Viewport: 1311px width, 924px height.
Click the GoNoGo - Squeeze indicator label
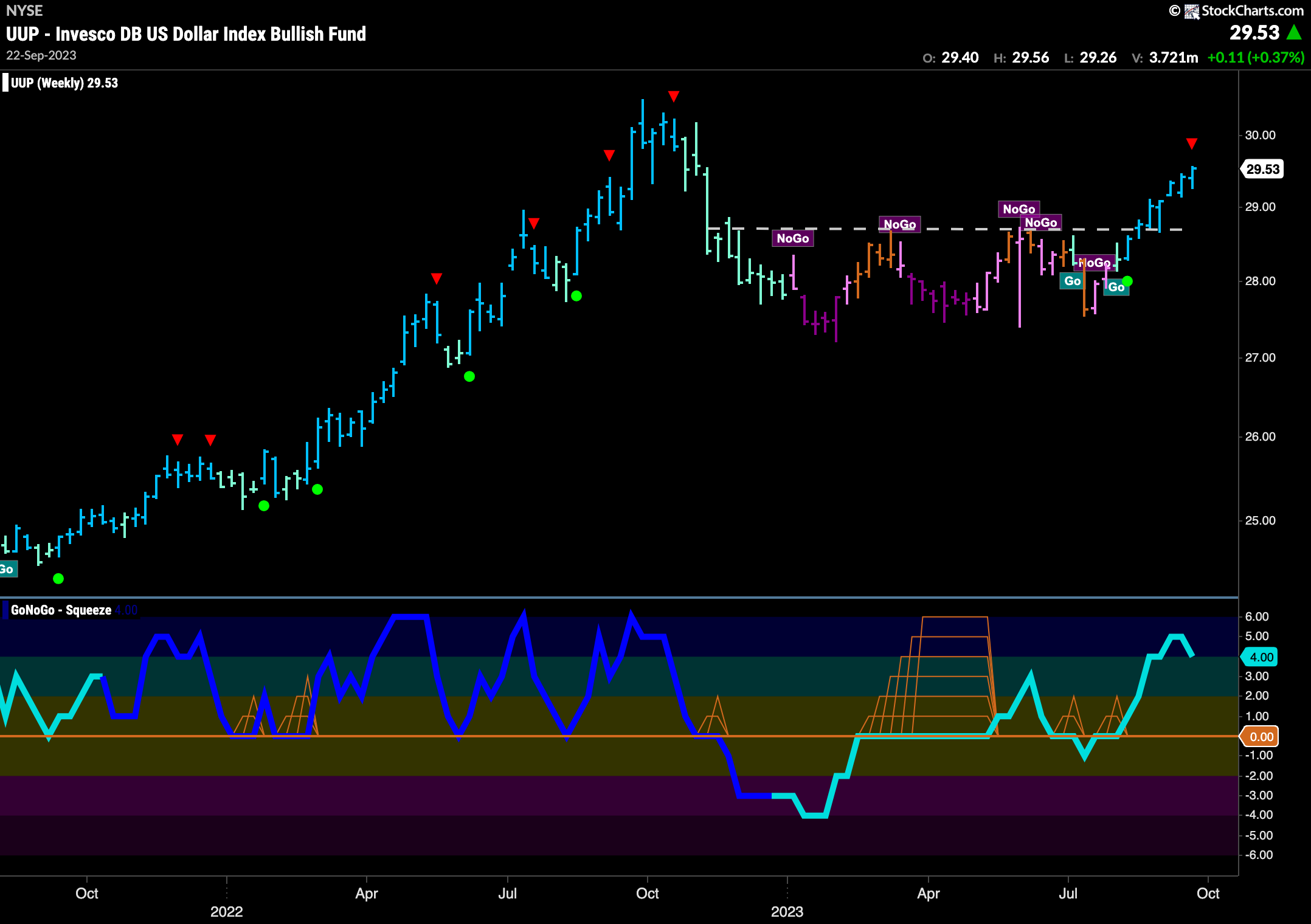(x=61, y=610)
